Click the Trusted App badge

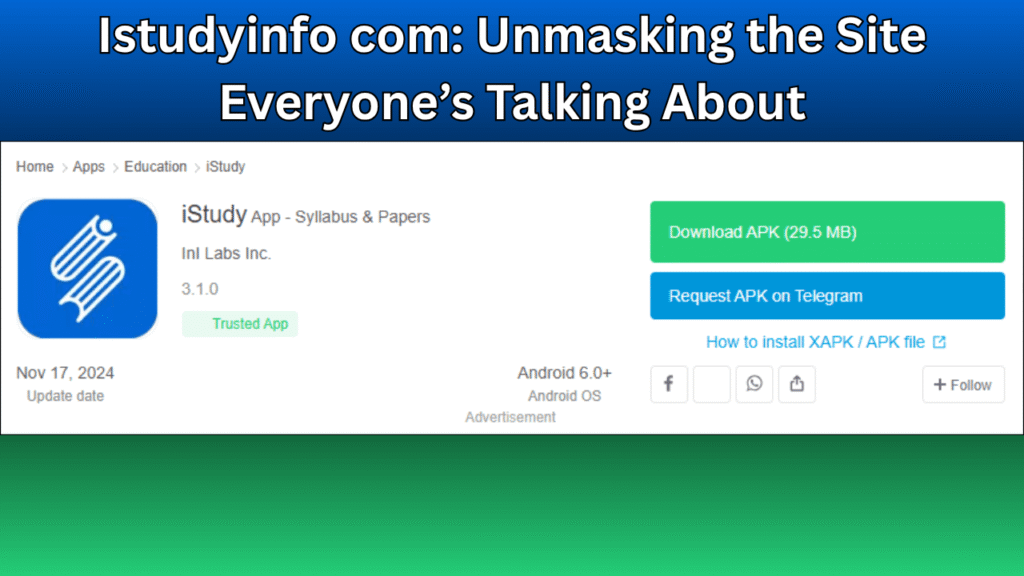point(240,324)
